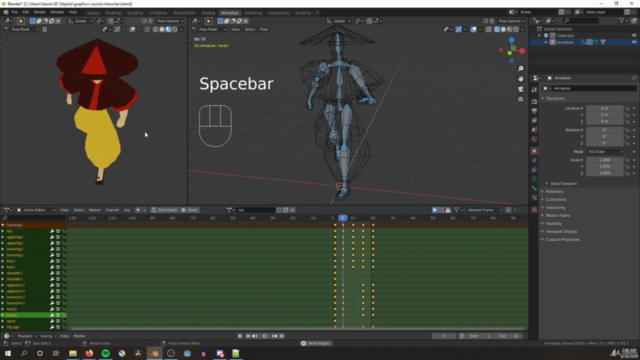Toggle the lock for Scale X
This screenshot has width=640, height=360.
pyautogui.click(x=627, y=160)
